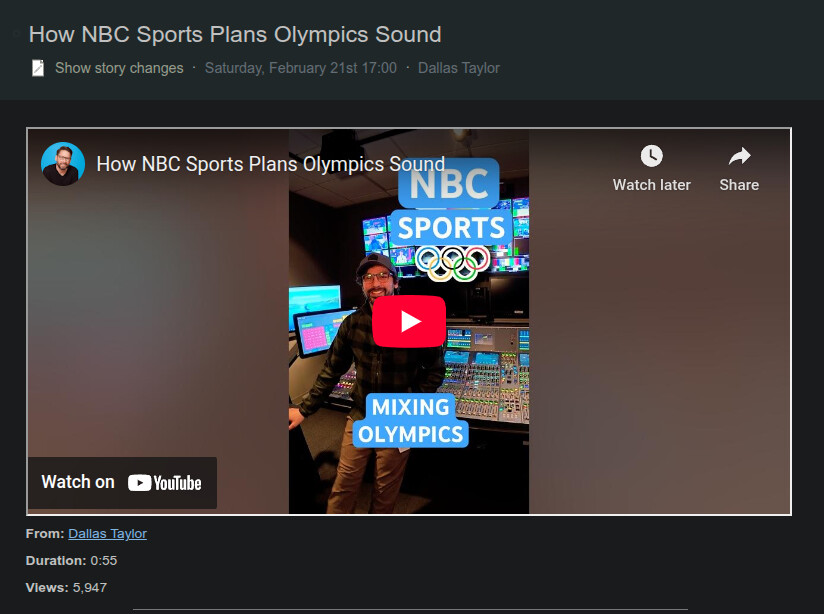Click the Watch later text label
Viewport: 824px width, 614px height.
[x=652, y=185]
